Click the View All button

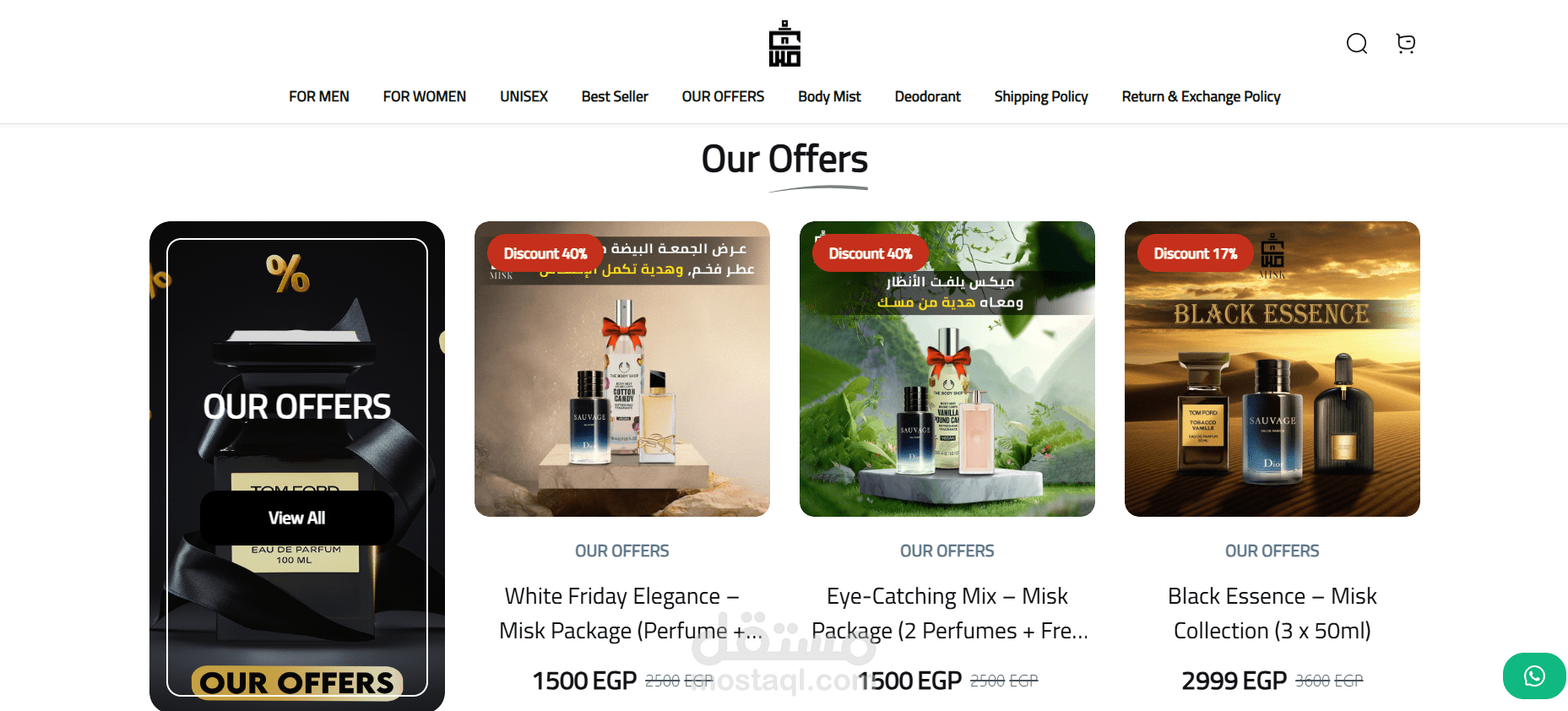(x=297, y=518)
